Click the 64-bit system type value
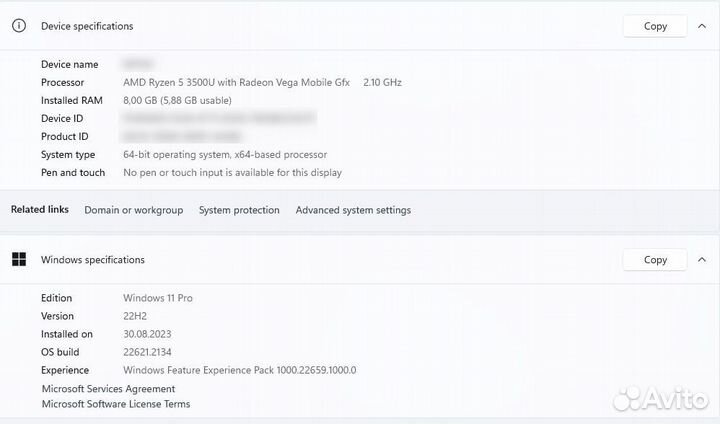The height and width of the screenshot is (424, 720). pos(225,155)
